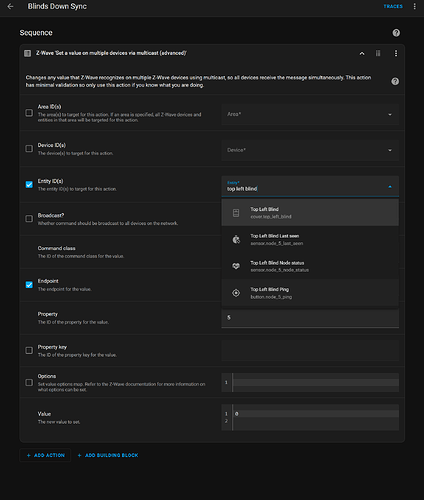The height and width of the screenshot is (500, 424).
Task: Go back using the arrow icon
Action: click(x=10, y=6)
